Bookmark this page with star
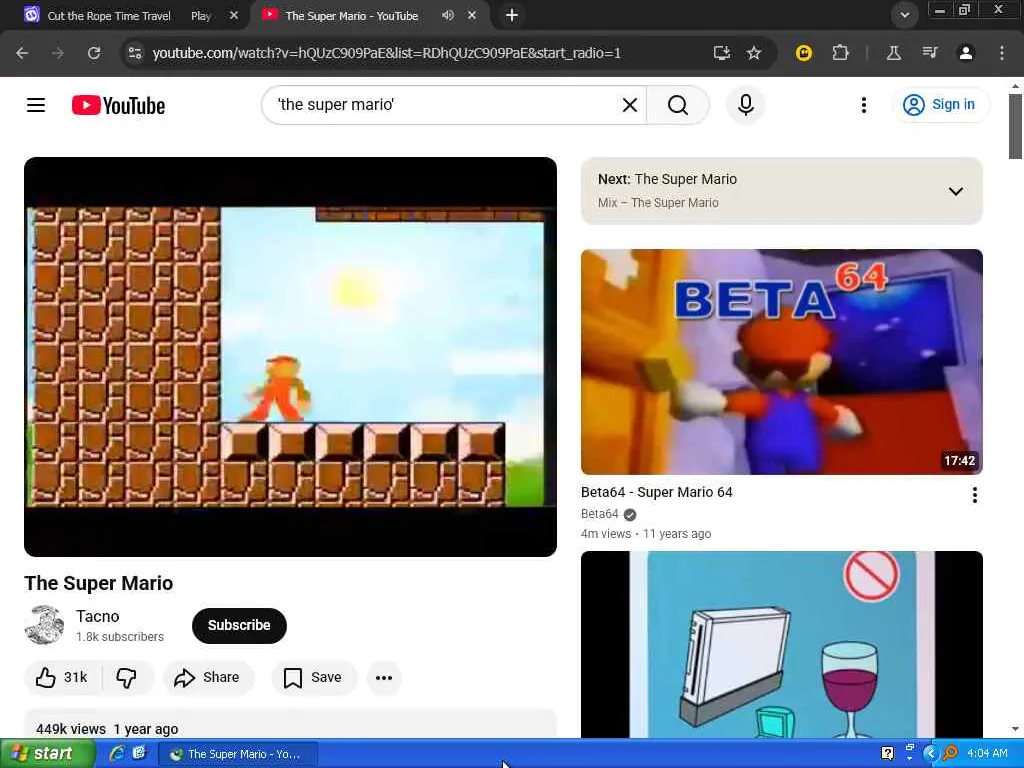The image size is (1024, 768). click(x=754, y=53)
